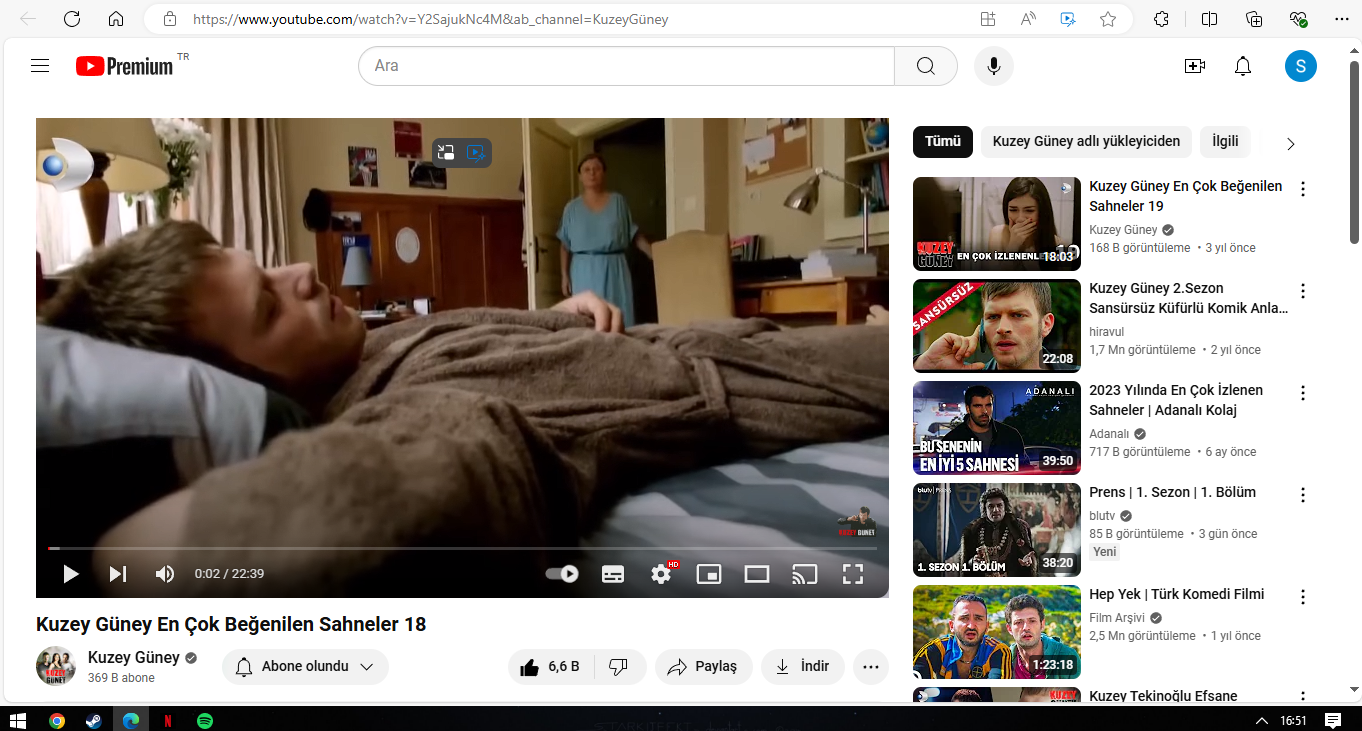Screen dimensions: 1362x731
Task: Download the video with İndir
Action: [803, 667]
